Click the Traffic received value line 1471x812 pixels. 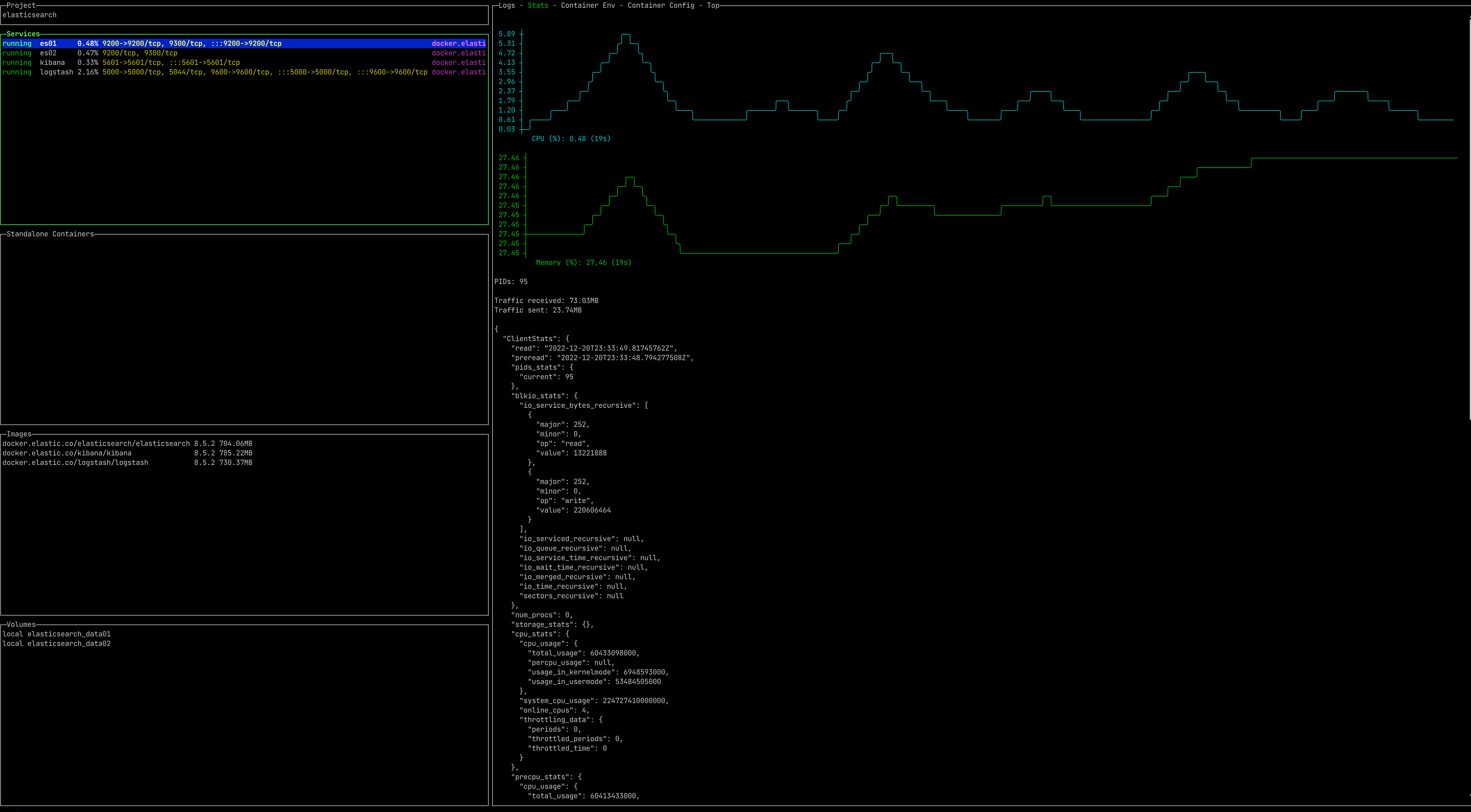546,301
